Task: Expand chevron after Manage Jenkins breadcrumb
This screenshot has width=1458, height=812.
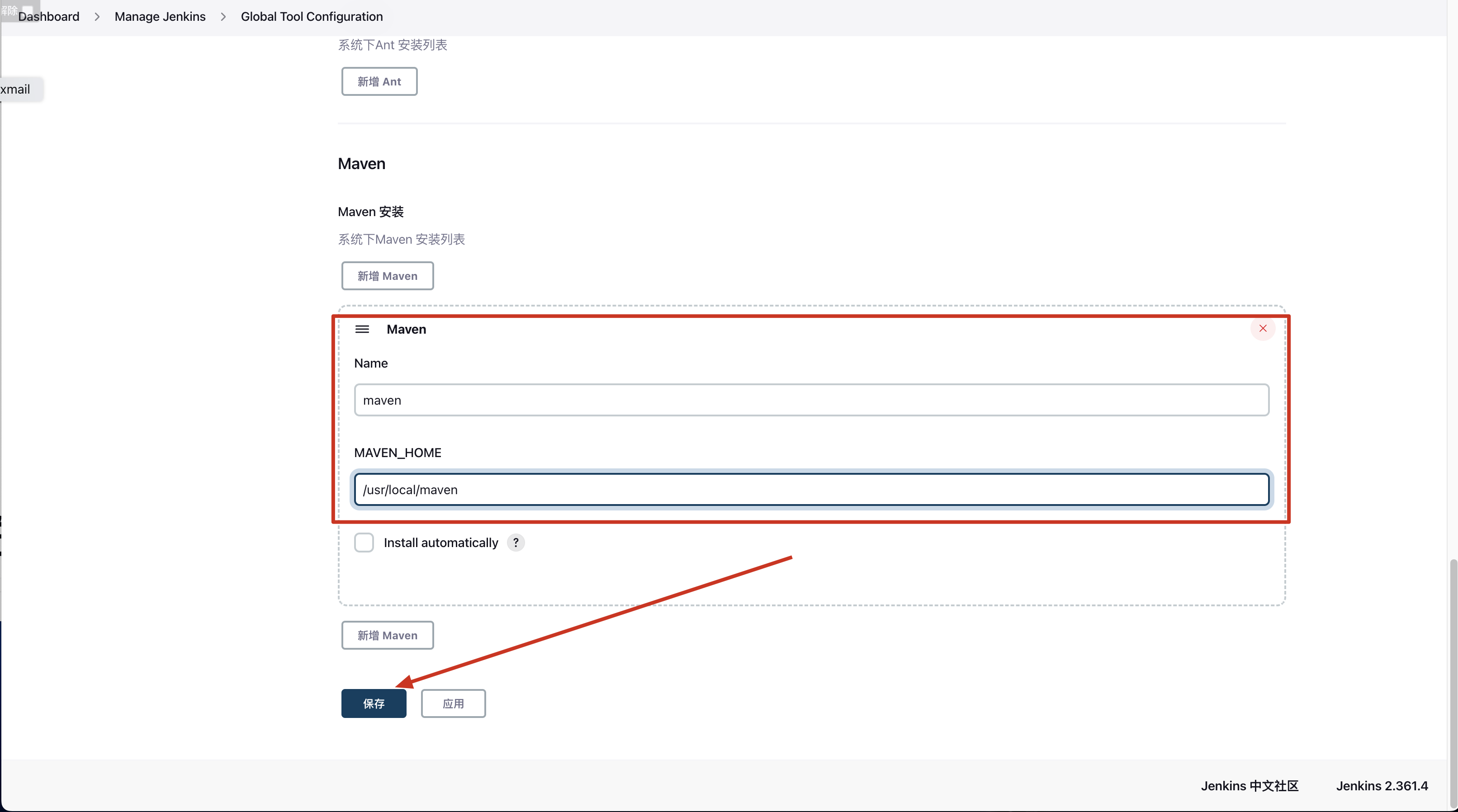Action: 223,17
